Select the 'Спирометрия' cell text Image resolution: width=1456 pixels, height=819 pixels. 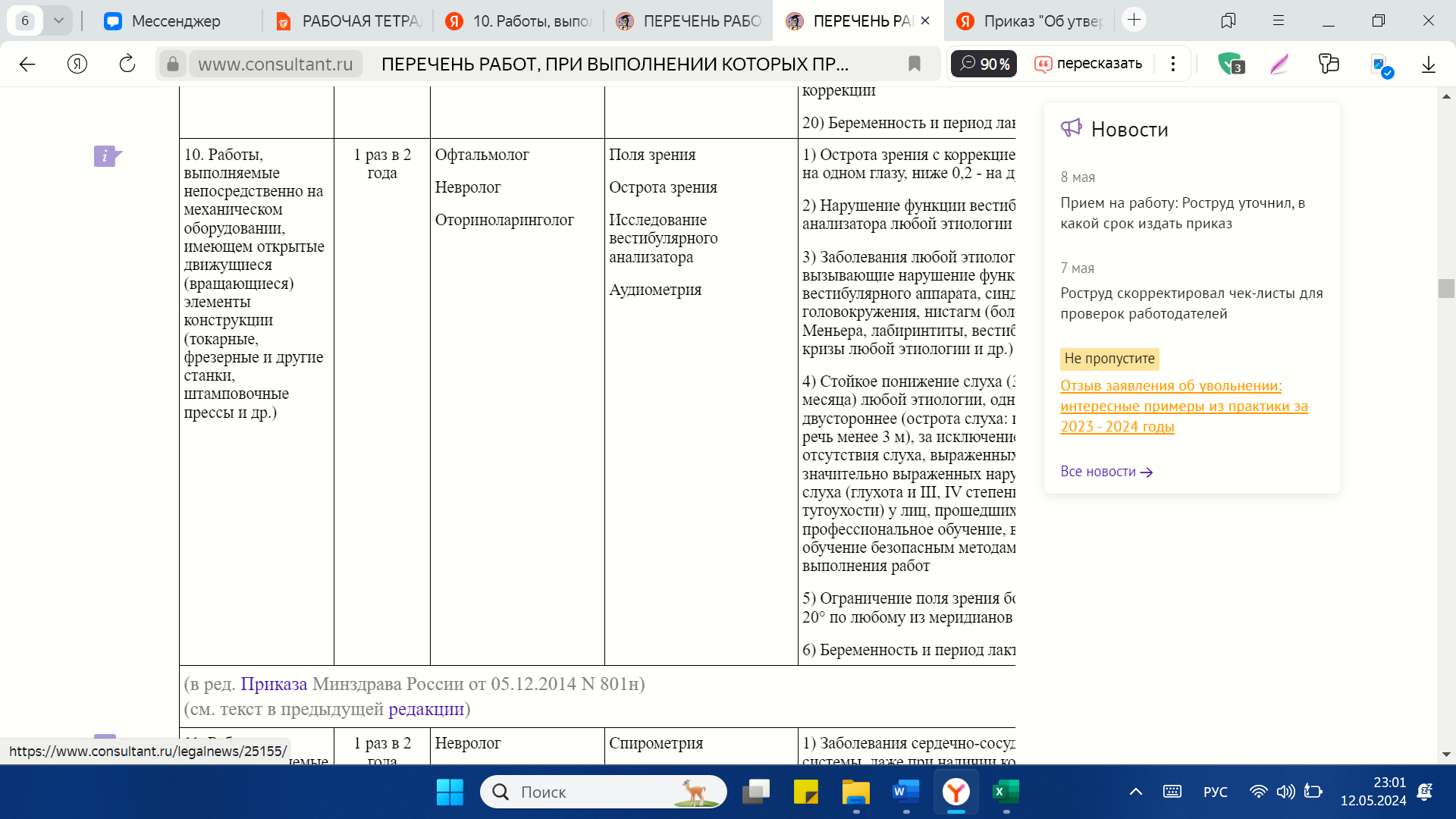(656, 743)
